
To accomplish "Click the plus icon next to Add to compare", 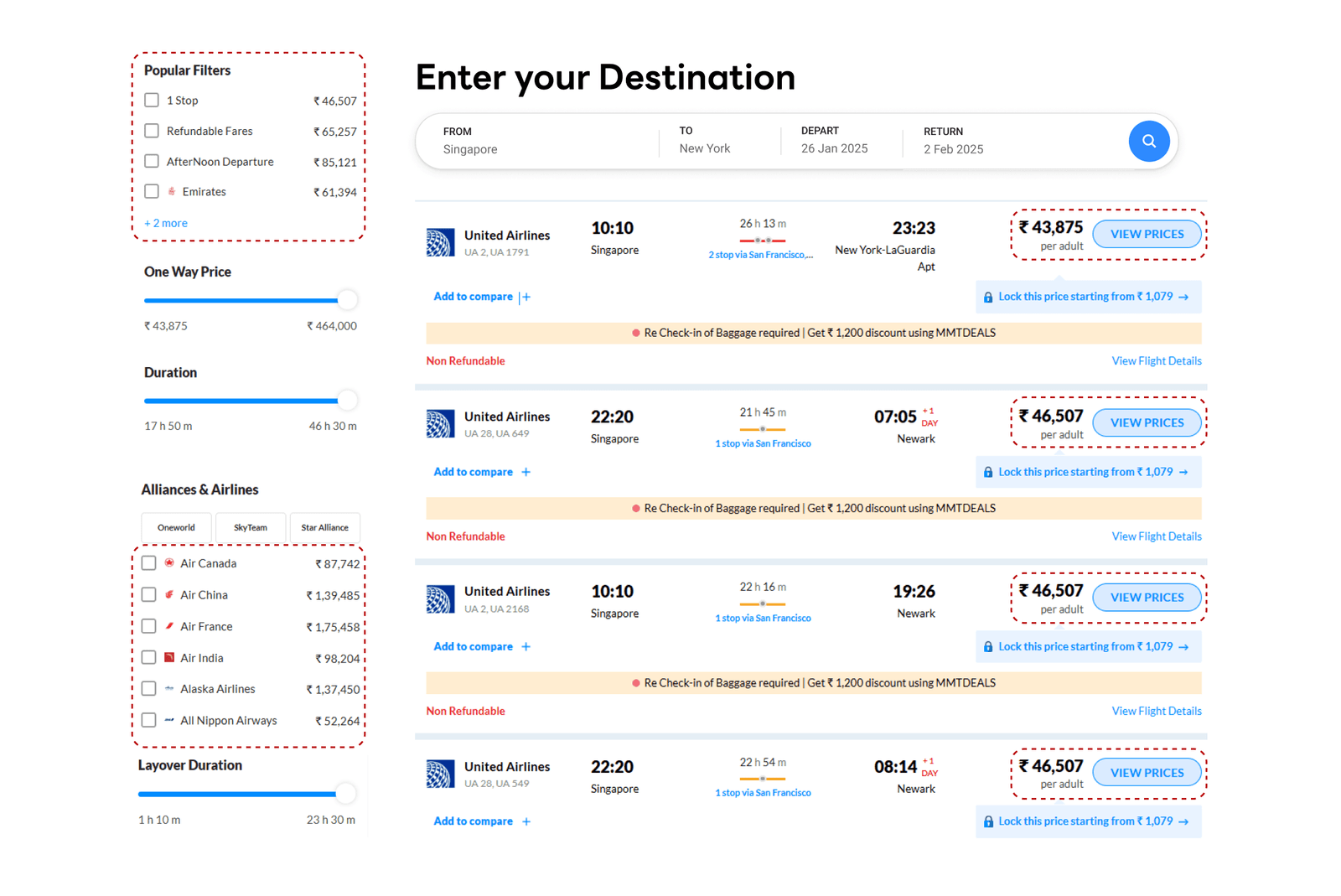I will point(526,296).
